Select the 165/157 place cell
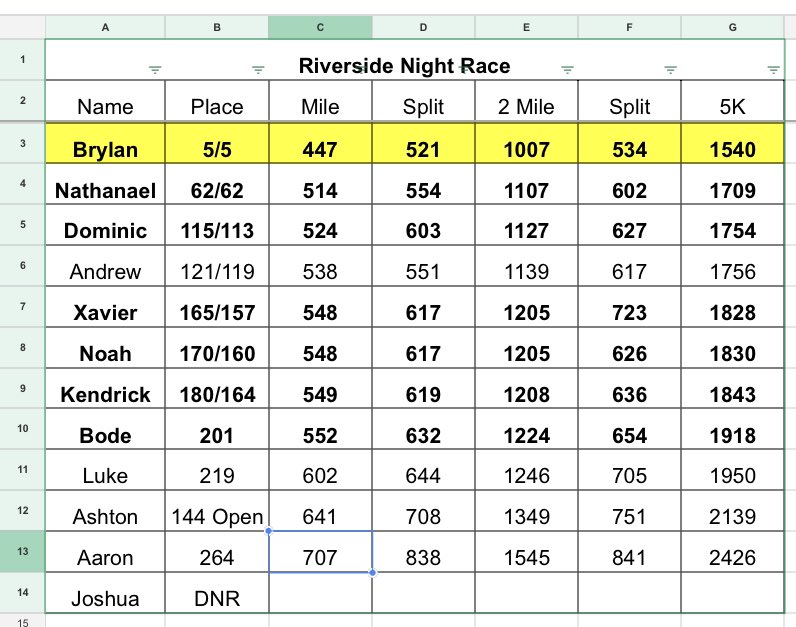The image size is (796, 627). click(217, 307)
